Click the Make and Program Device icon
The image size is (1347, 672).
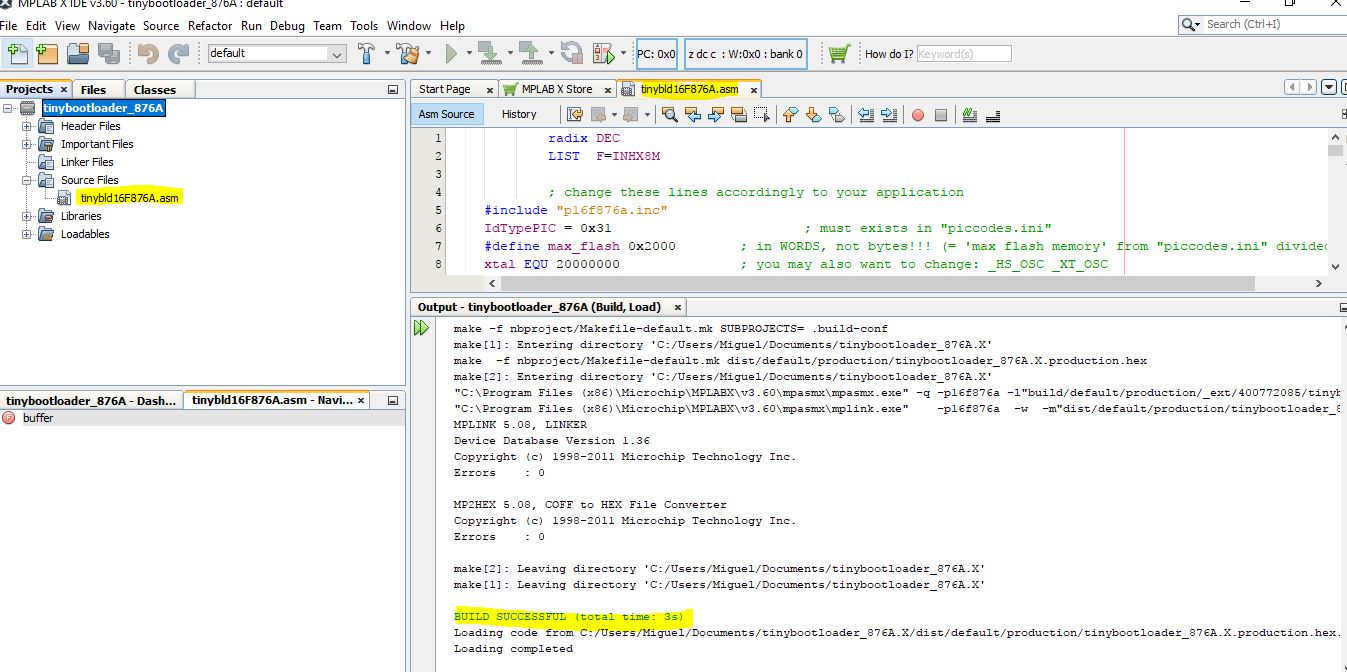(x=490, y=54)
